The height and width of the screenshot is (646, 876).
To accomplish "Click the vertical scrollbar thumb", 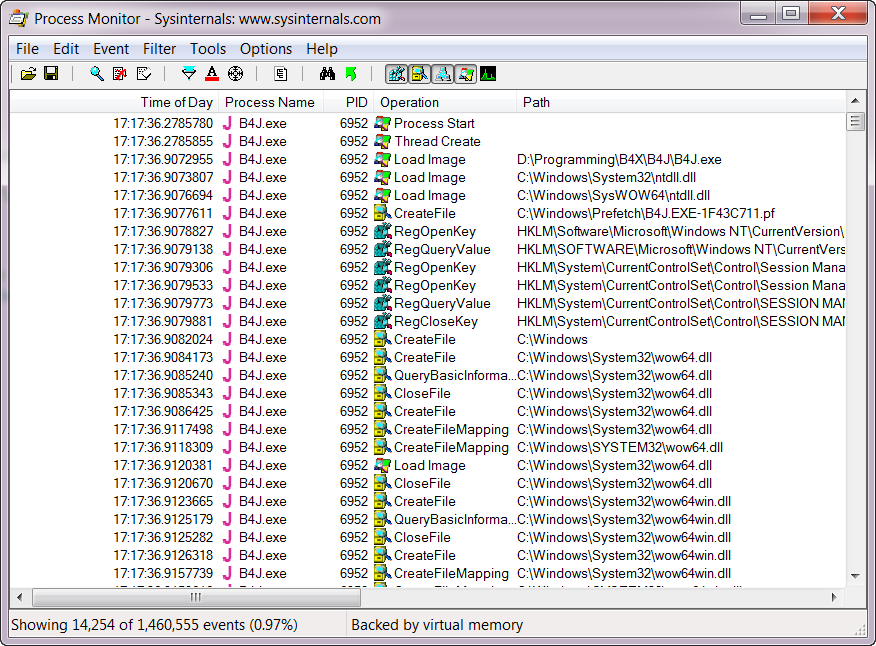I will 855,121.
